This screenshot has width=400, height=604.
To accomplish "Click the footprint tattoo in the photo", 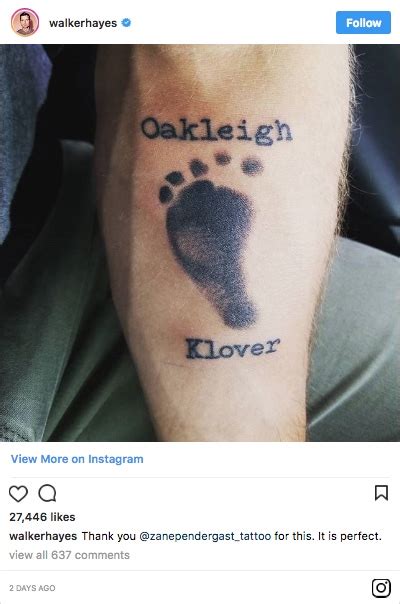I will pos(210,241).
